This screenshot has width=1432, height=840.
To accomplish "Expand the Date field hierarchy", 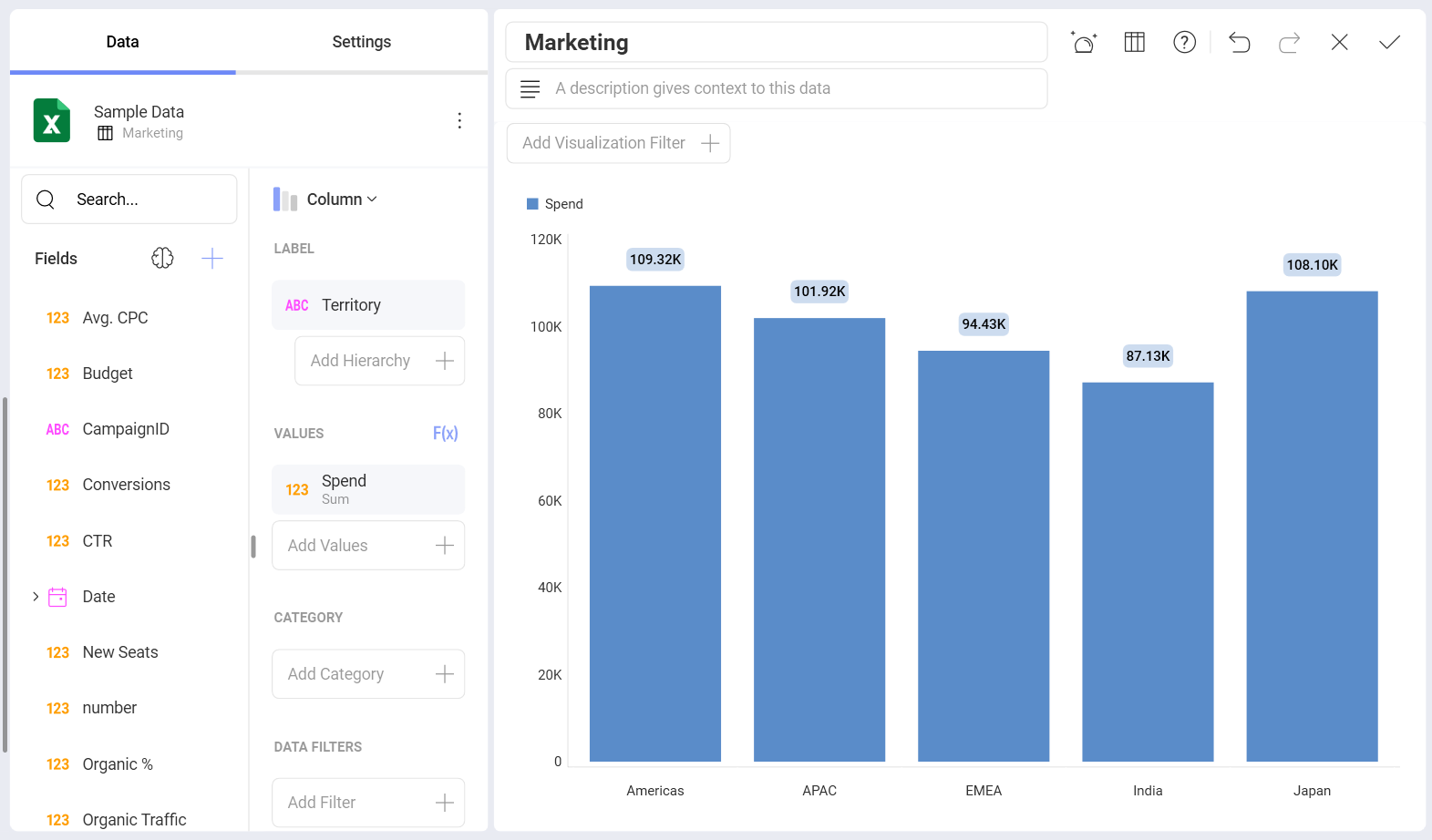I will pos(36,597).
